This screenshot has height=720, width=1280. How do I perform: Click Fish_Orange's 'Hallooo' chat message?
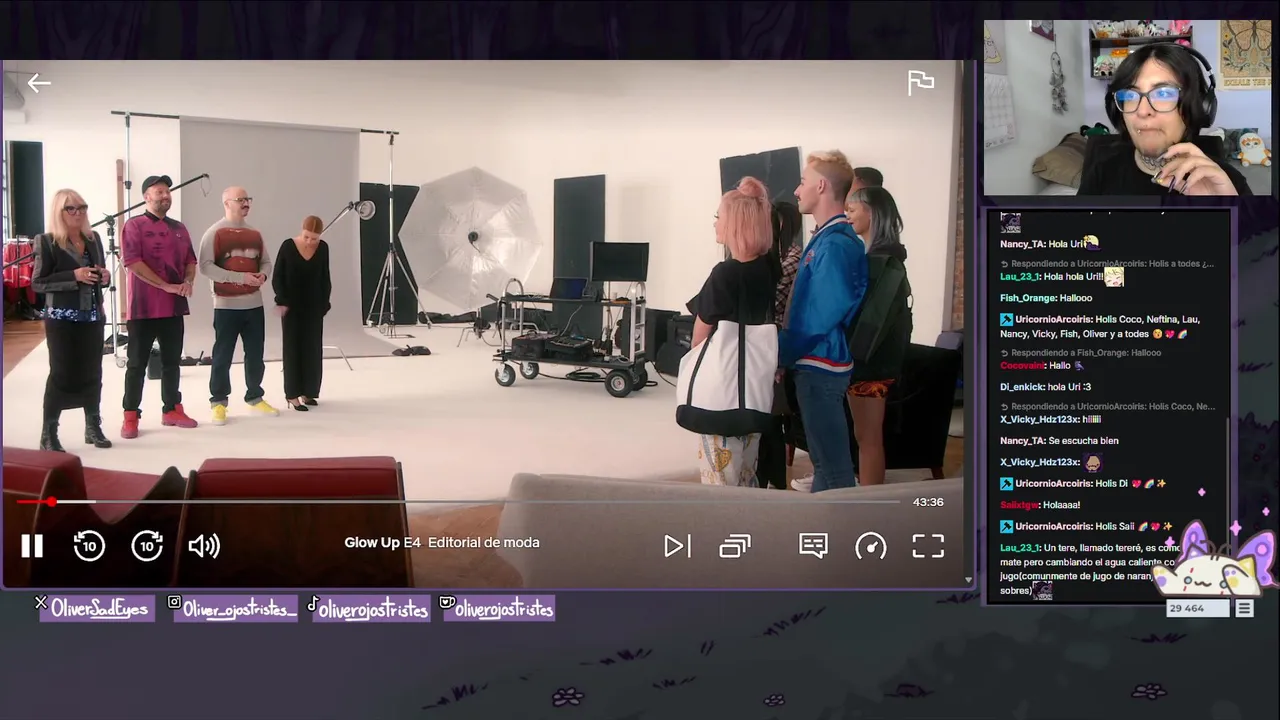1046,298
